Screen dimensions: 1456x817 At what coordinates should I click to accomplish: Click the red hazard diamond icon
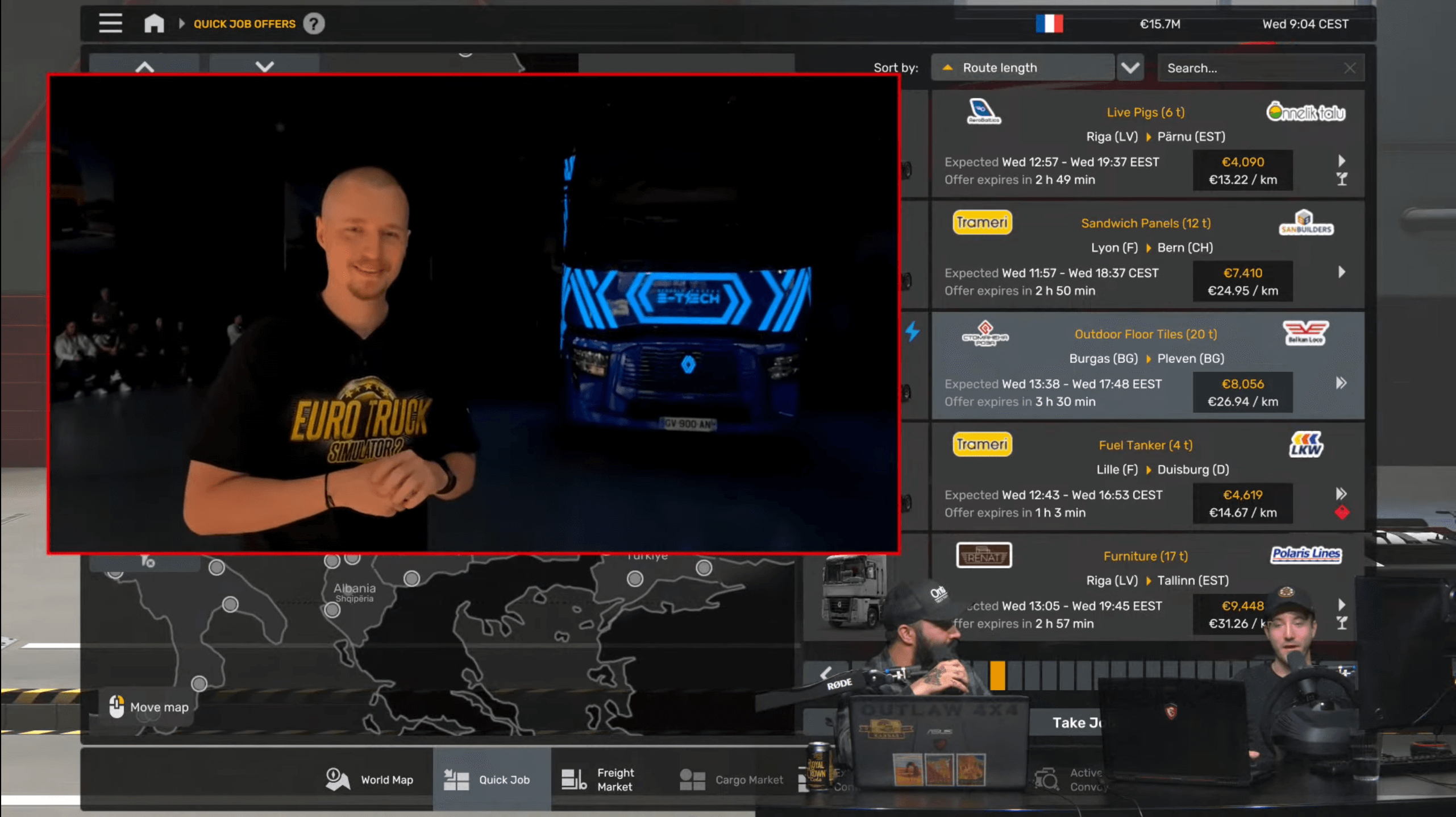click(x=1342, y=512)
